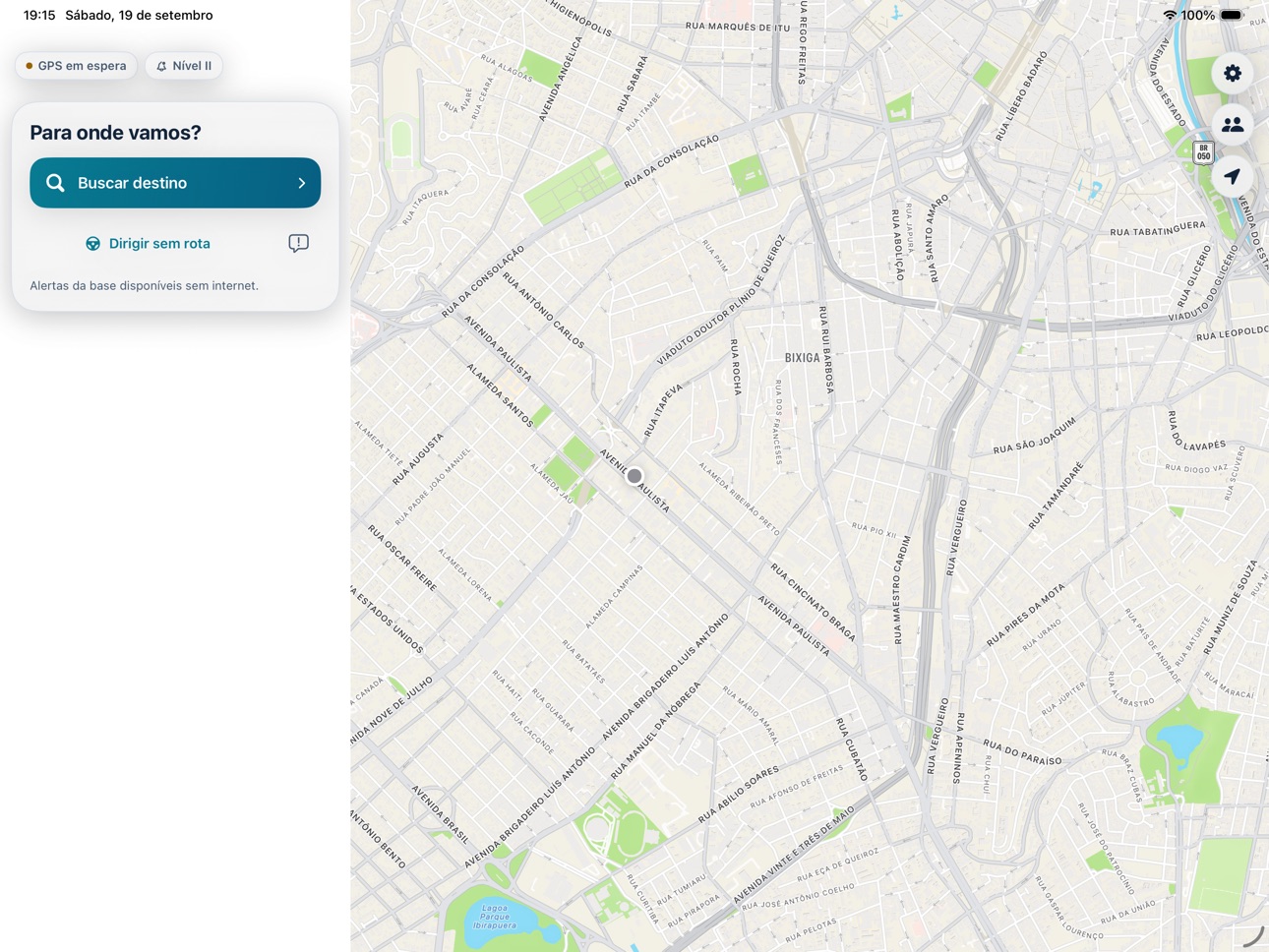This screenshot has width=1269, height=952.
Task: Click the bell icon in Nível II chip
Action: point(161,66)
